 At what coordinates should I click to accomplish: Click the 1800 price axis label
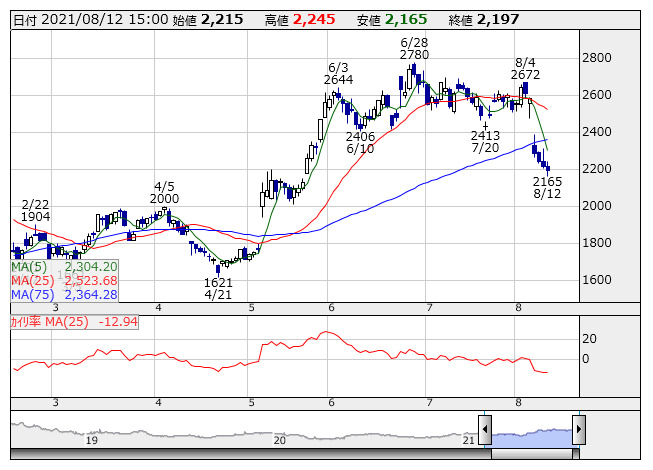tap(597, 243)
